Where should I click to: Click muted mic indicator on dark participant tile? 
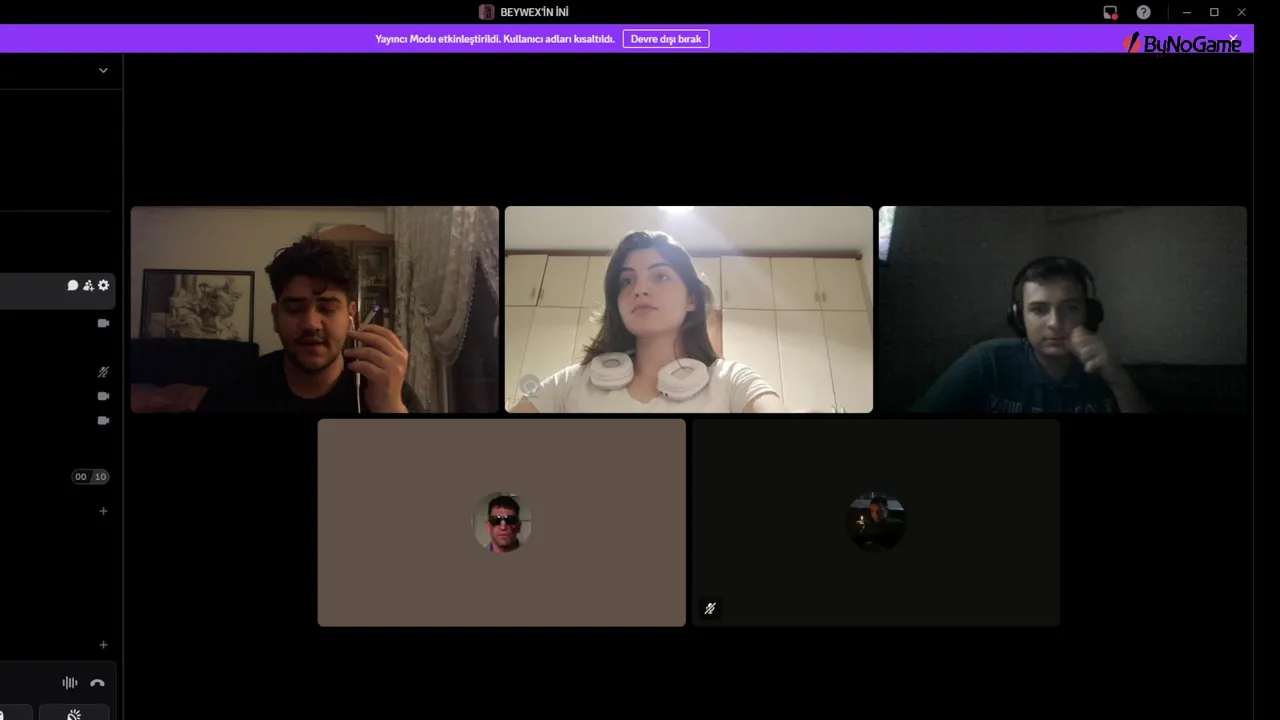(710, 608)
